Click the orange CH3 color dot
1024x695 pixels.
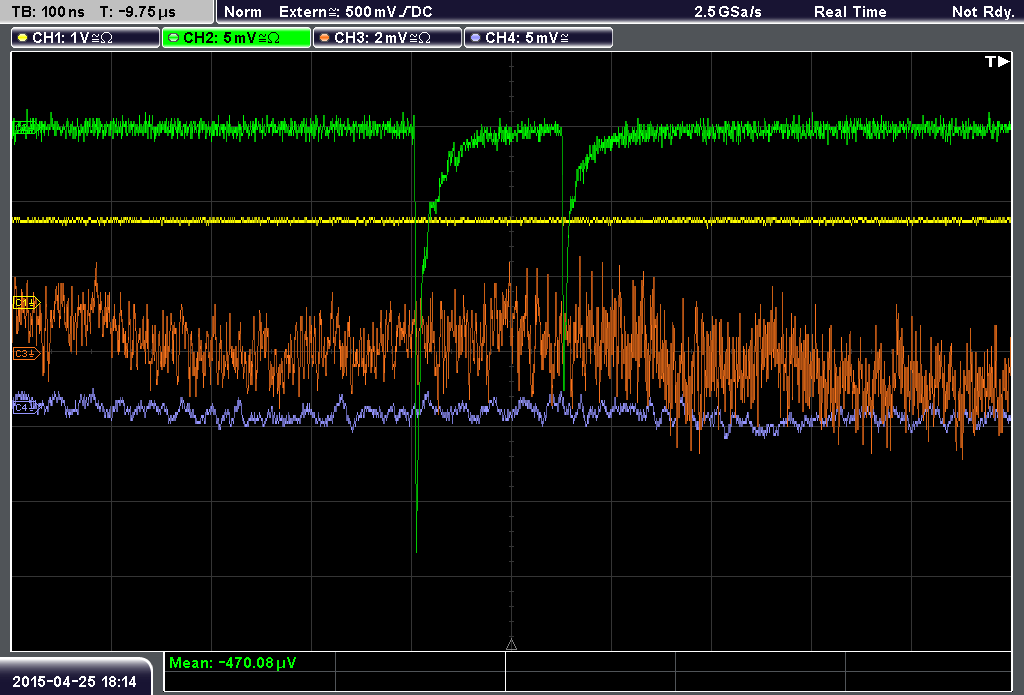pos(325,38)
